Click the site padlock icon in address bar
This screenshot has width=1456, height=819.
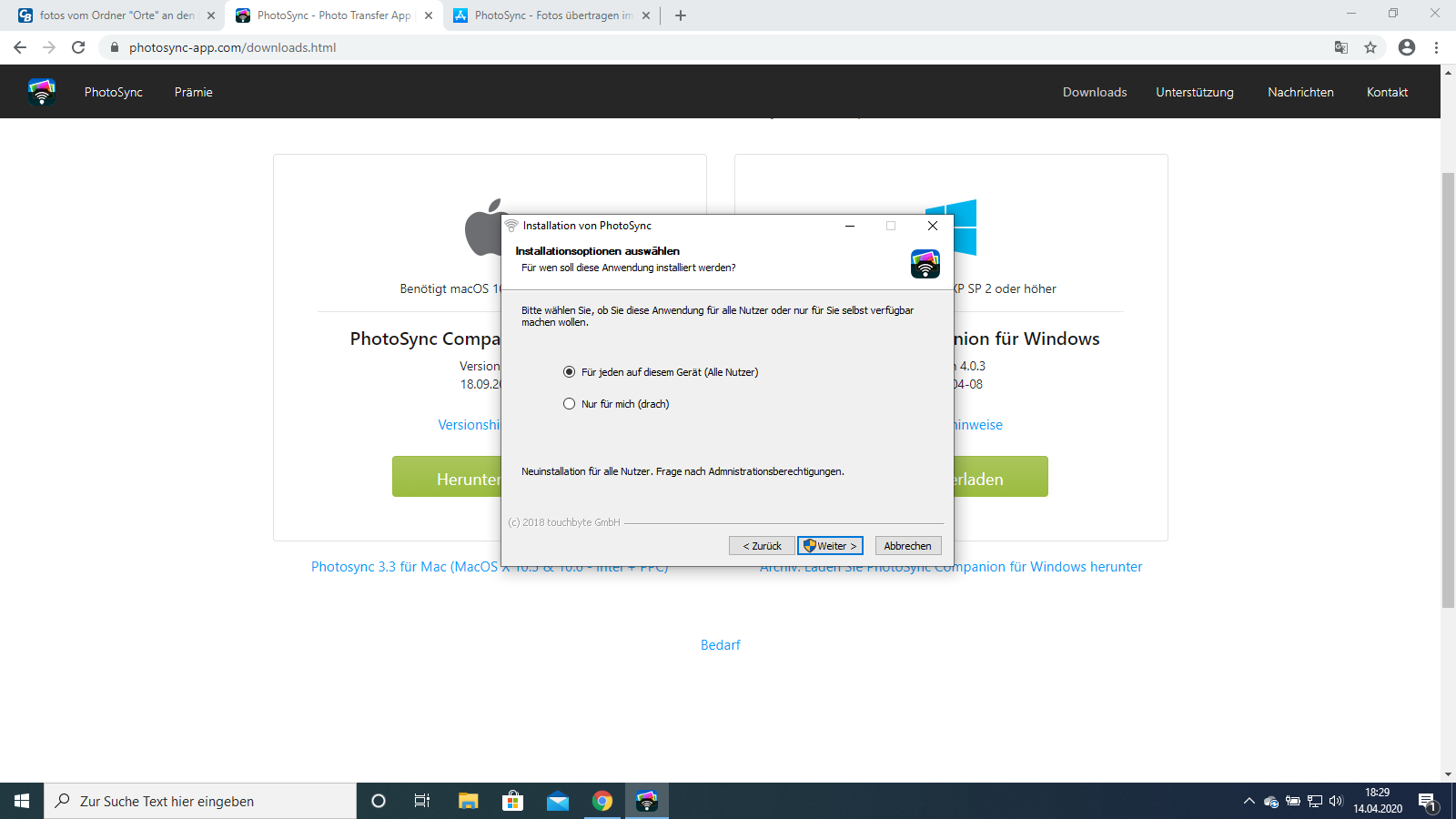(114, 47)
